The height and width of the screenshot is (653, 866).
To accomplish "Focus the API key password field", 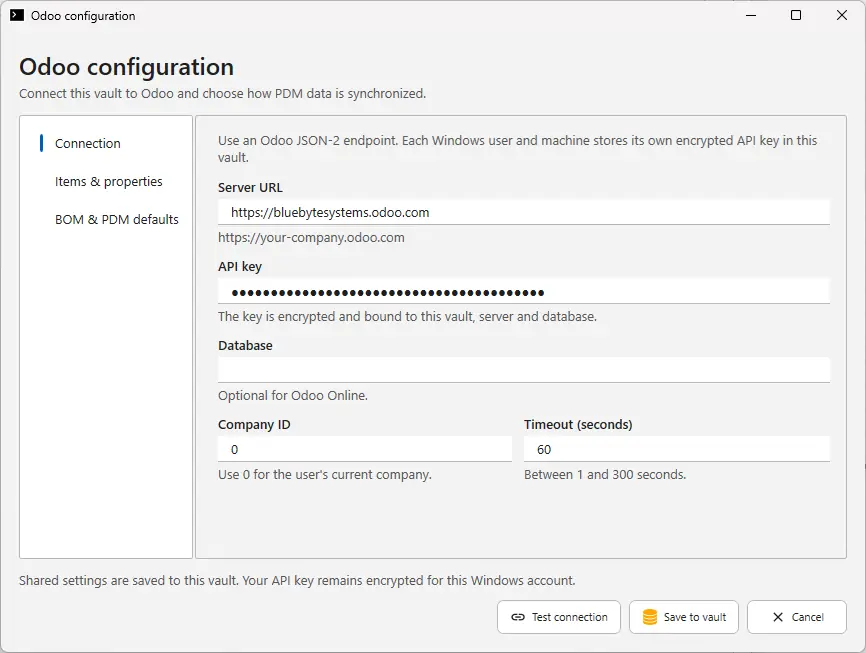I will [524, 292].
